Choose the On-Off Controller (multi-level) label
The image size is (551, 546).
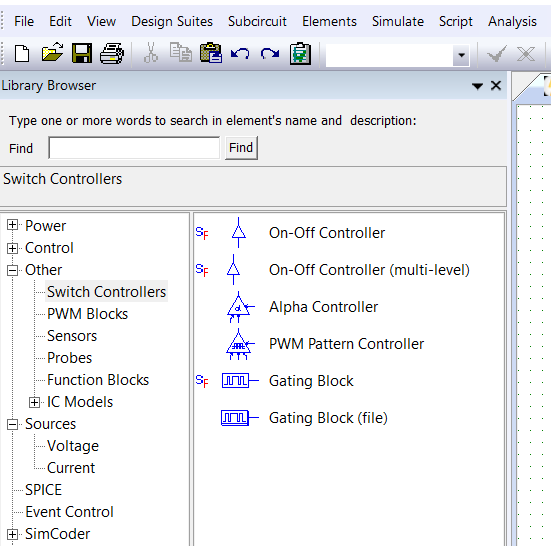(x=369, y=270)
